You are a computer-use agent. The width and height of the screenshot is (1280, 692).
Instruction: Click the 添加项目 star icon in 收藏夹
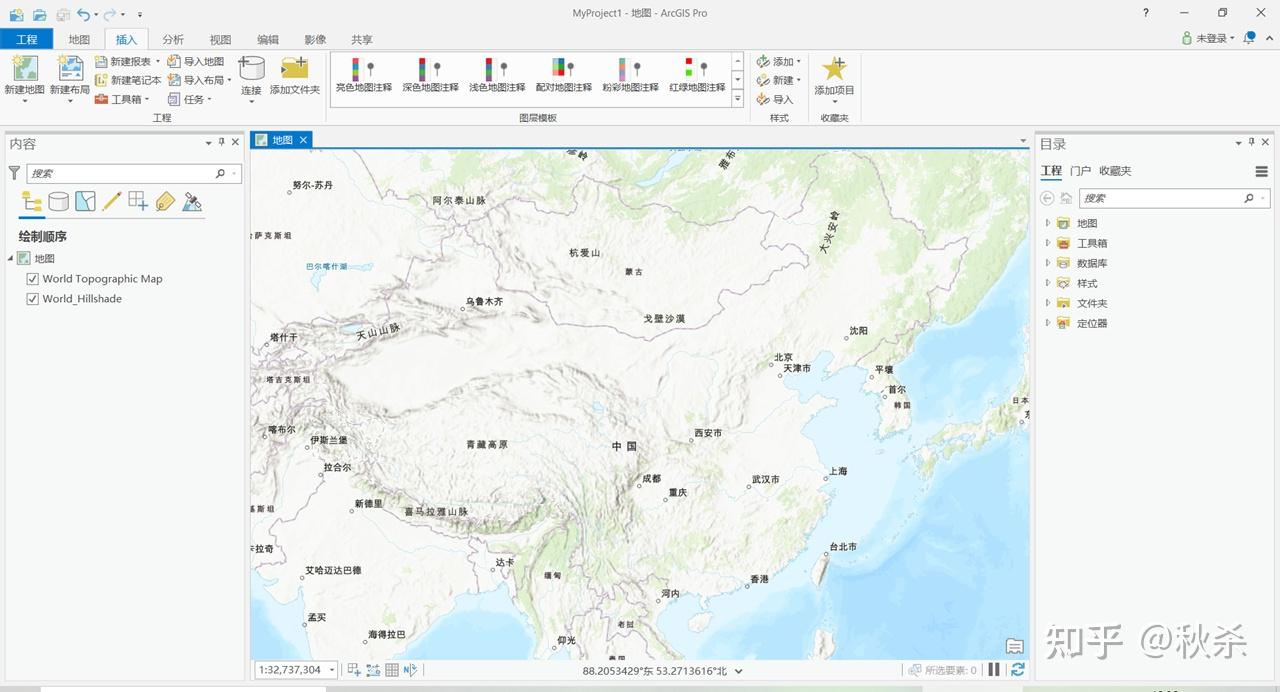[x=834, y=75]
